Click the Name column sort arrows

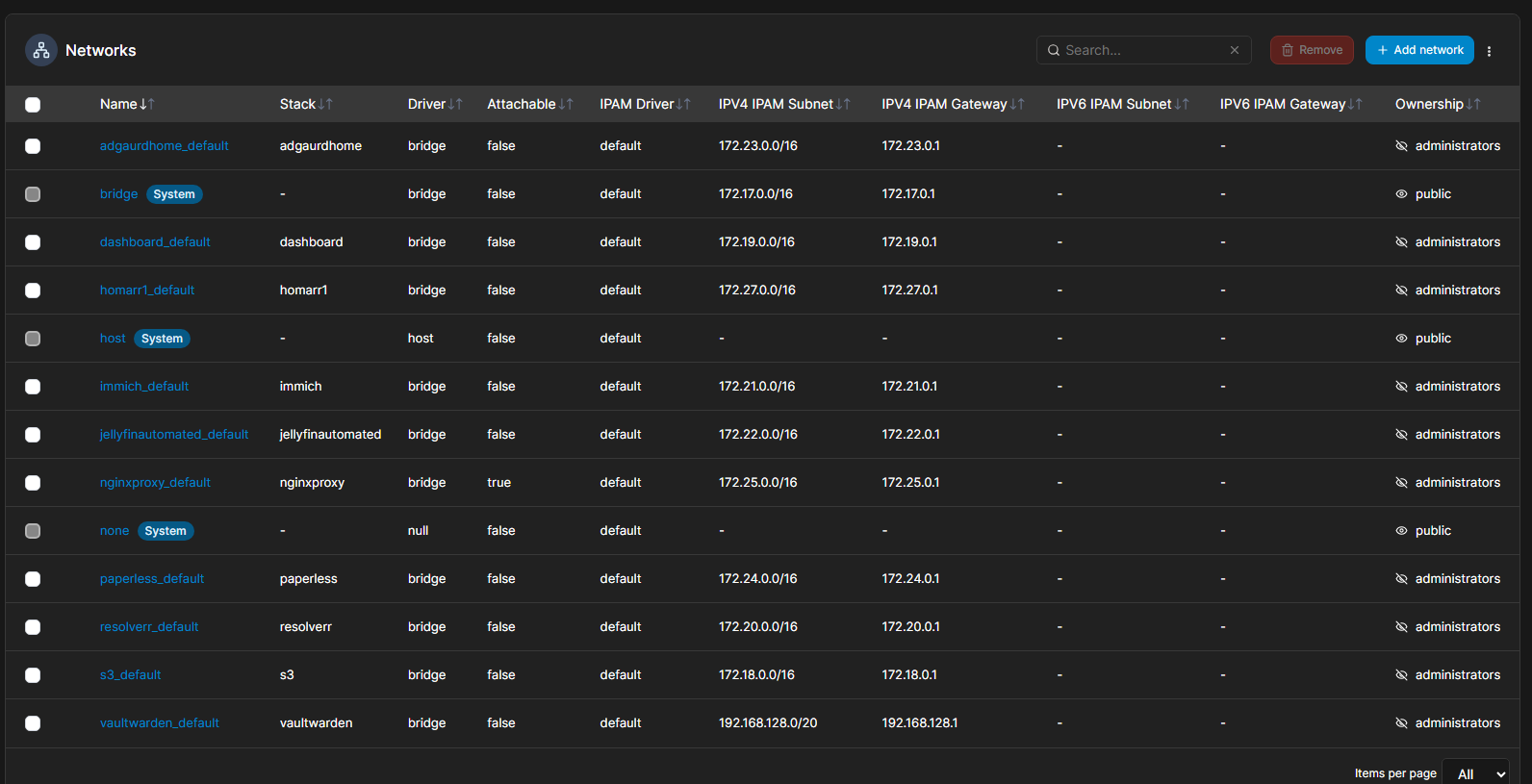147,104
